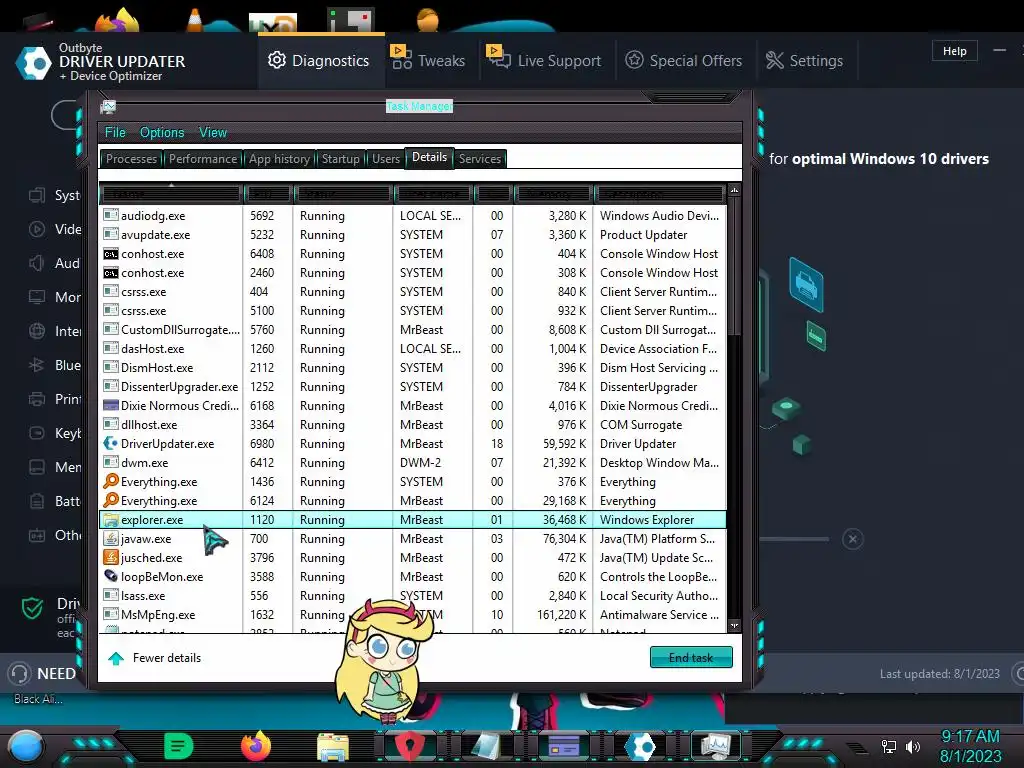Image resolution: width=1024 pixels, height=768 pixels.
Task: Click the conhost.exe console icon, PID 6408
Action: click(x=111, y=253)
